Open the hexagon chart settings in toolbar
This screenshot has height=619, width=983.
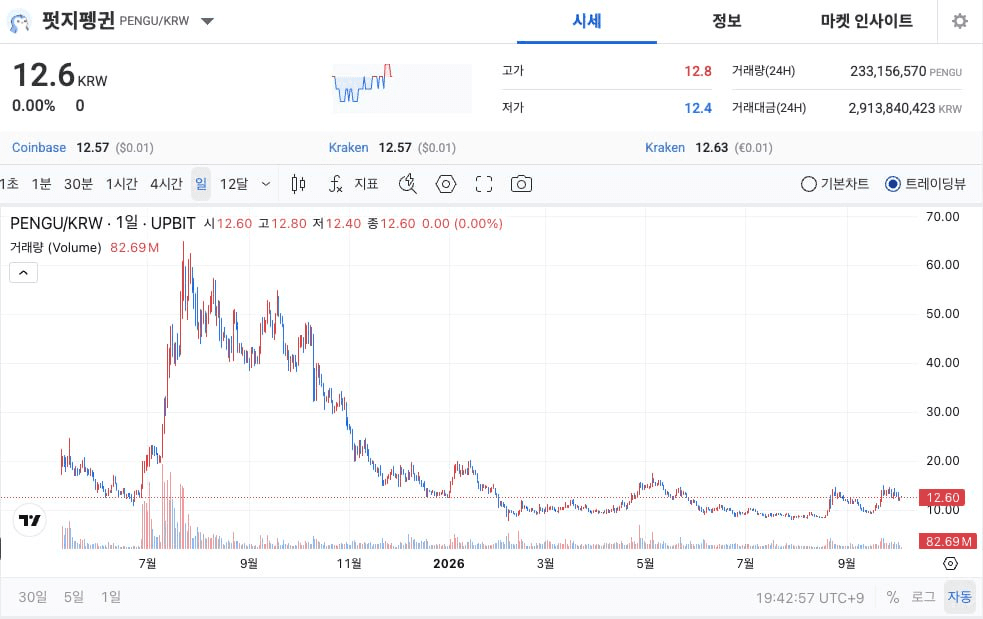coord(446,184)
